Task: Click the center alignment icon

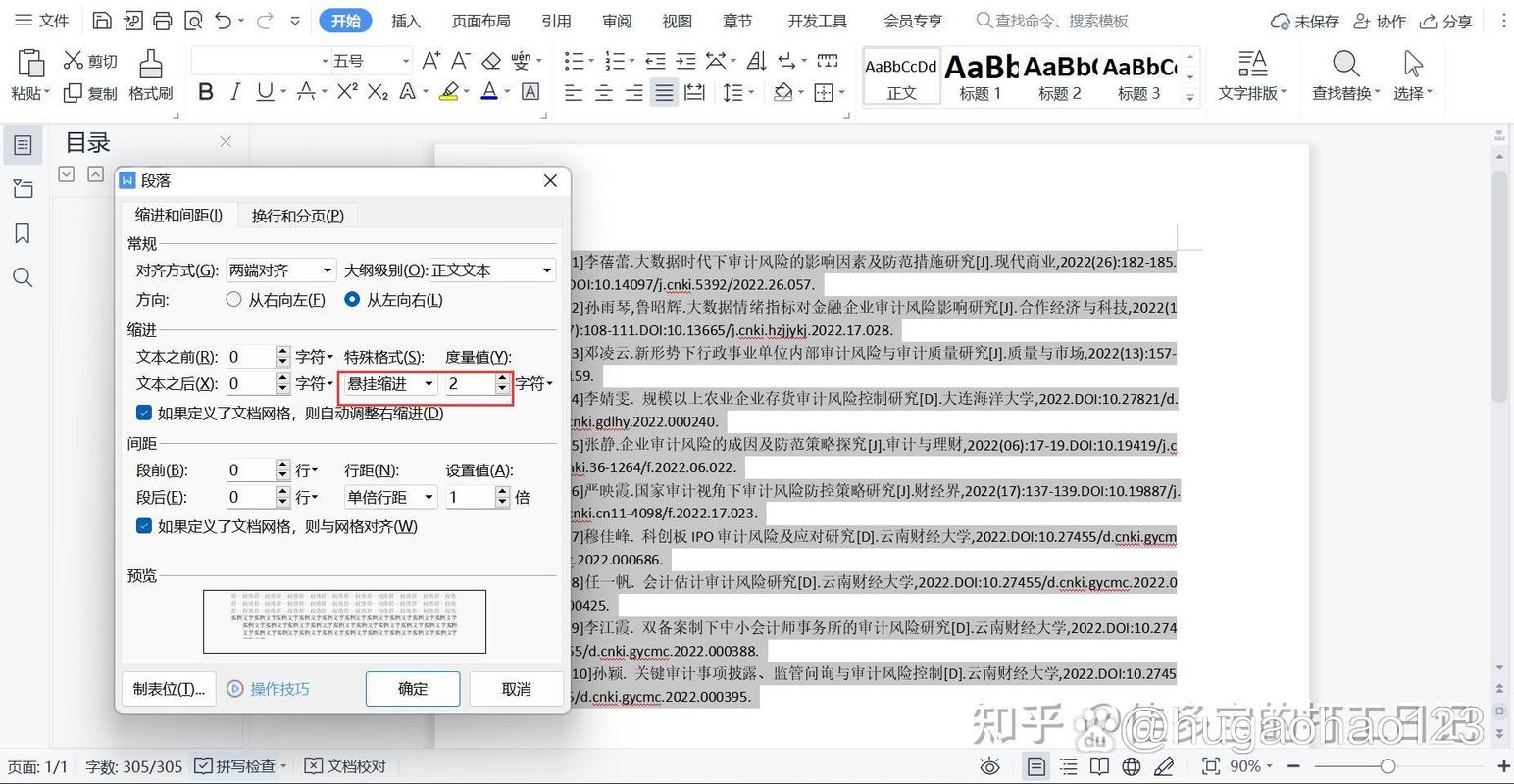Action: point(604,93)
